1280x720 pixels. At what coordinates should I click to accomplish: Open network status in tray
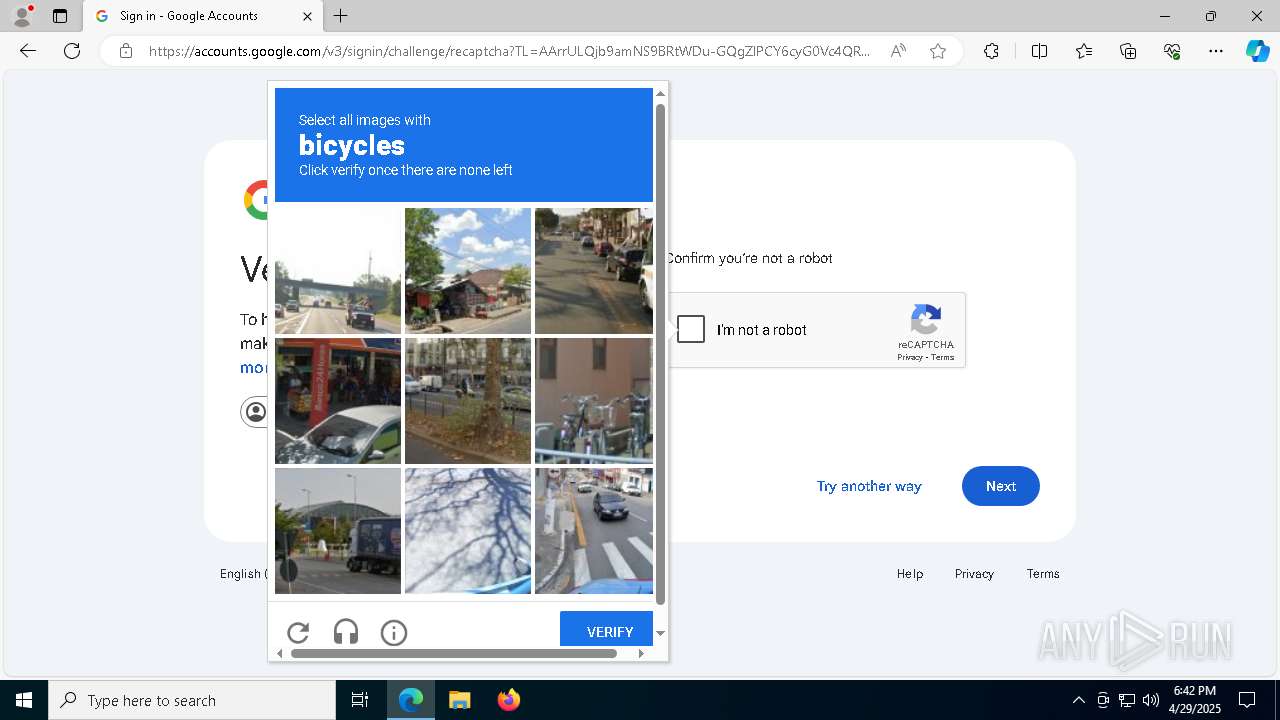1127,700
